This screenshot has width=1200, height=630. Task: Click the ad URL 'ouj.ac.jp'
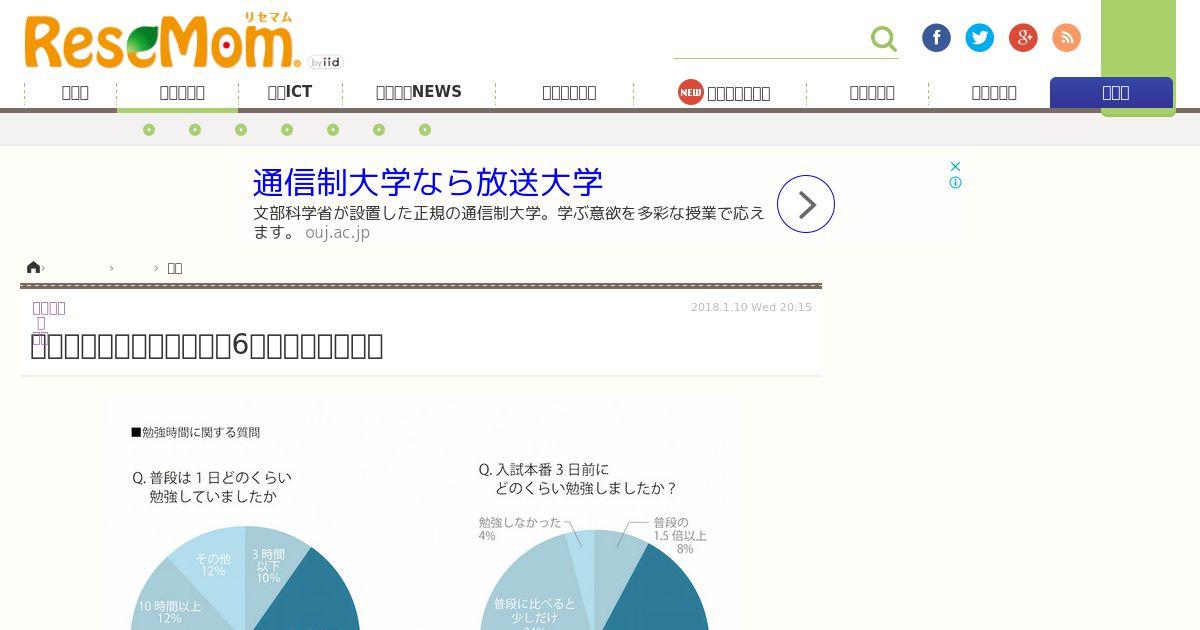tap(337, 232)
